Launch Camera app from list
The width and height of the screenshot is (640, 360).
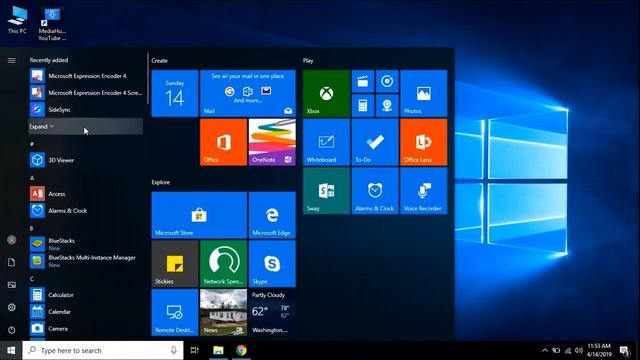tap(86, 328)
